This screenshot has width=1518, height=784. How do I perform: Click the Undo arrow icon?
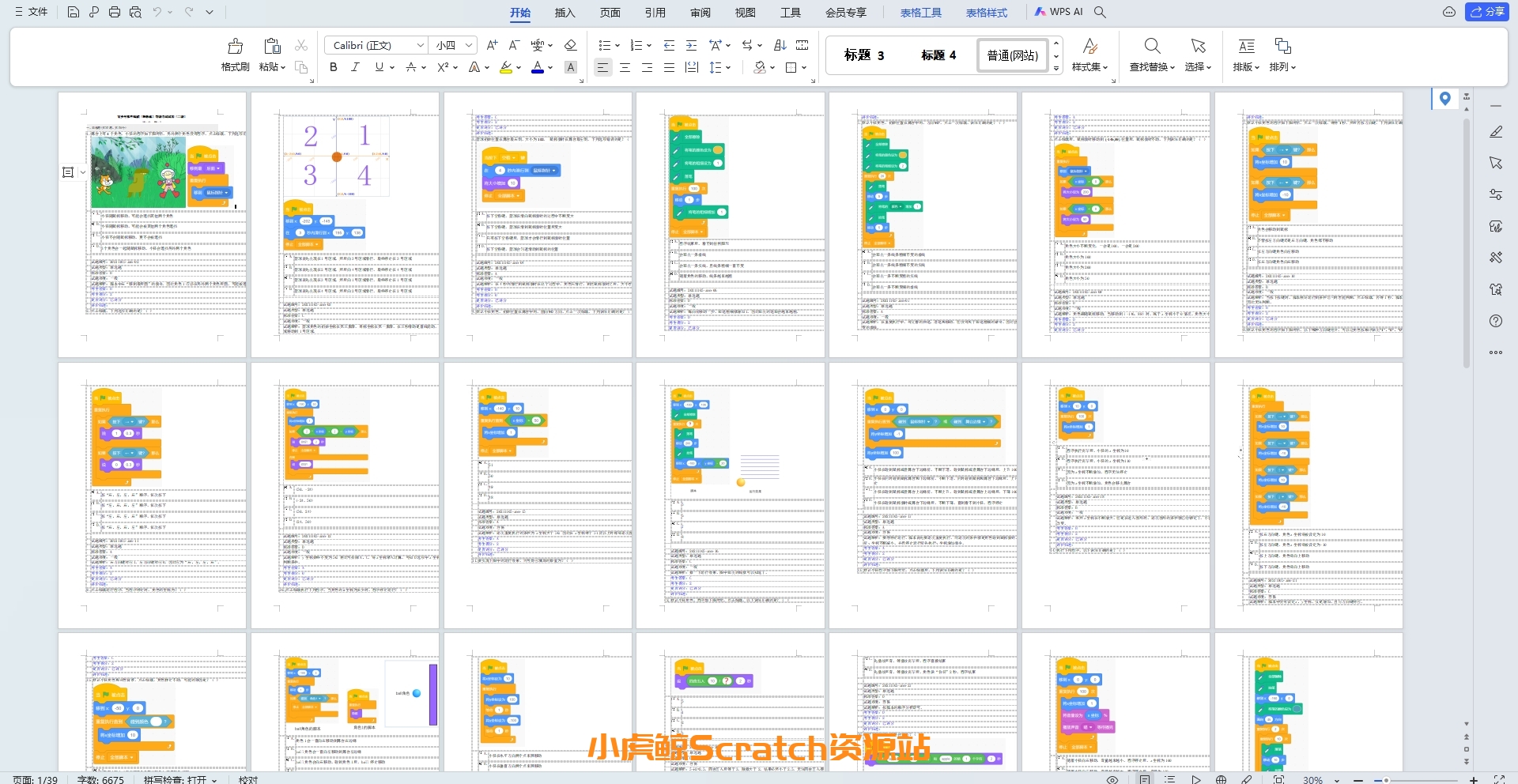click(x=157, y=12)
